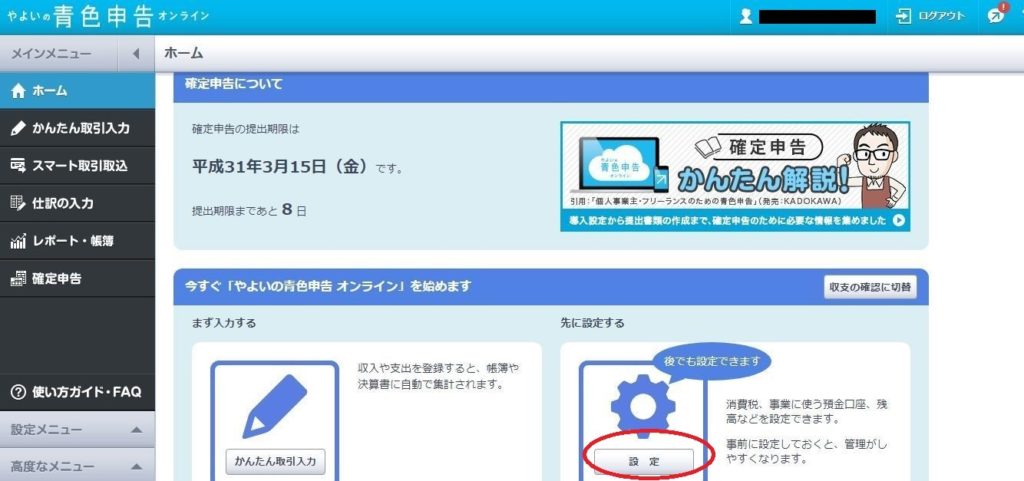Click the pencil icon beside かんたん取引入力 menu
The height and width of the screenshot is (481, 1024).
tap(18, 129)
